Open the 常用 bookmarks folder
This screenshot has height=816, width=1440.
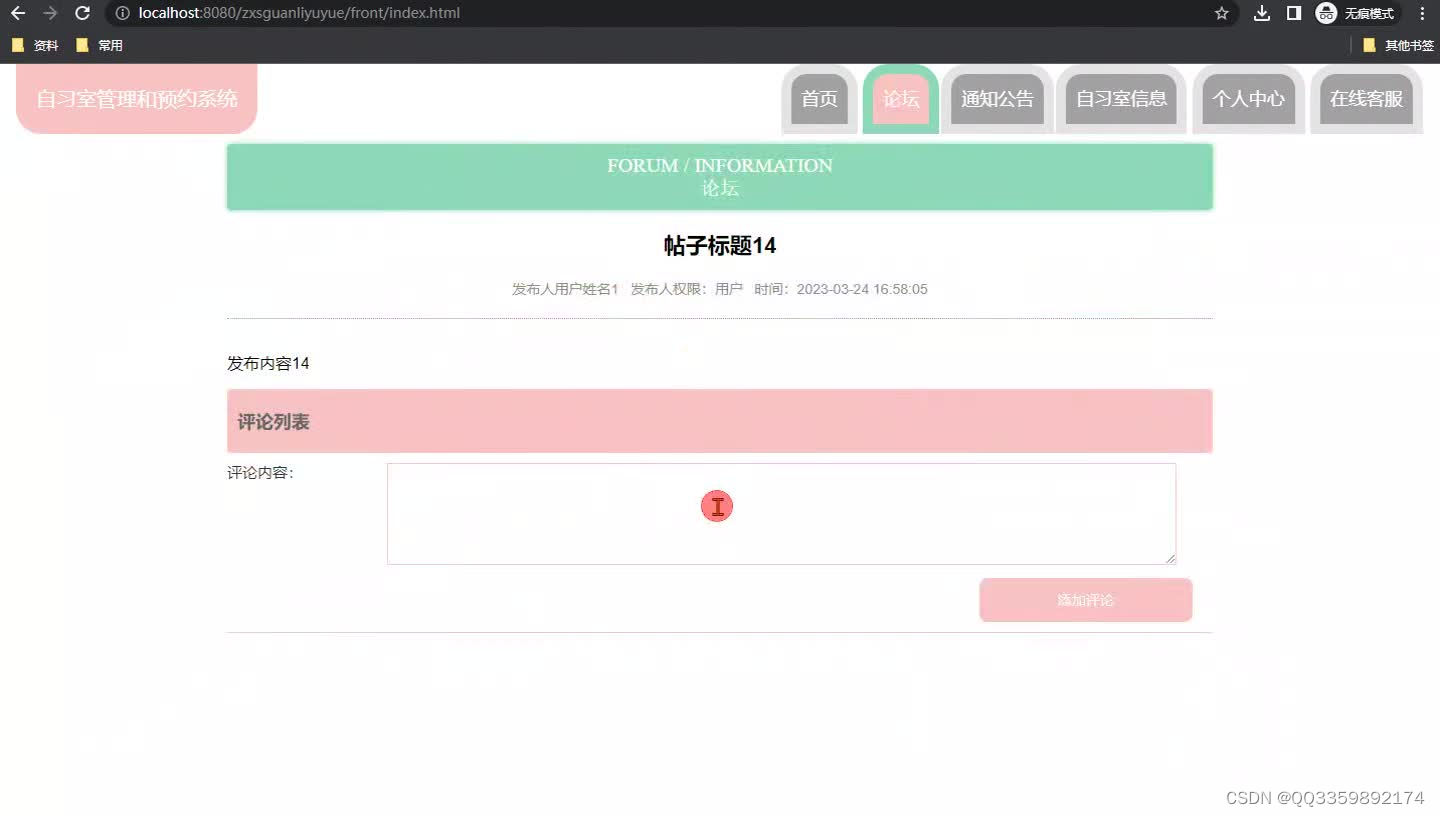(x=99, y=45)
